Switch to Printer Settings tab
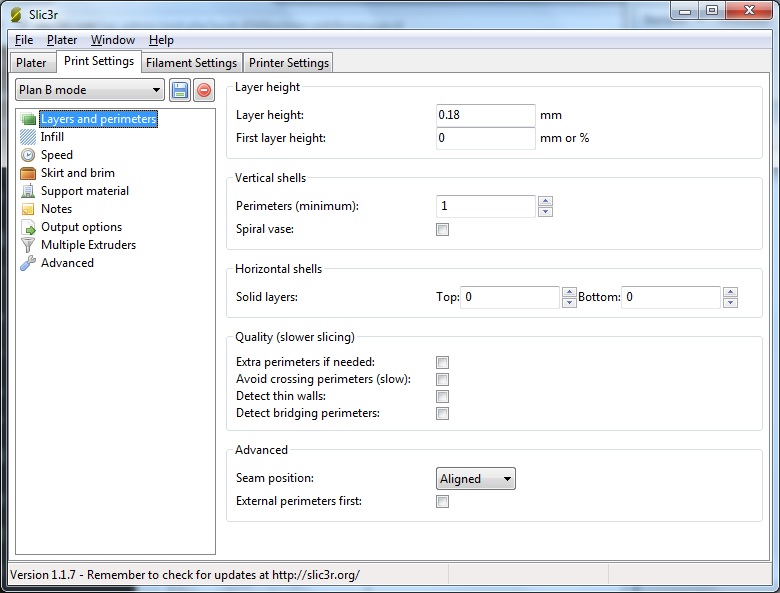Viewport: 780px width, 593px height. click(x=289, y=63)
